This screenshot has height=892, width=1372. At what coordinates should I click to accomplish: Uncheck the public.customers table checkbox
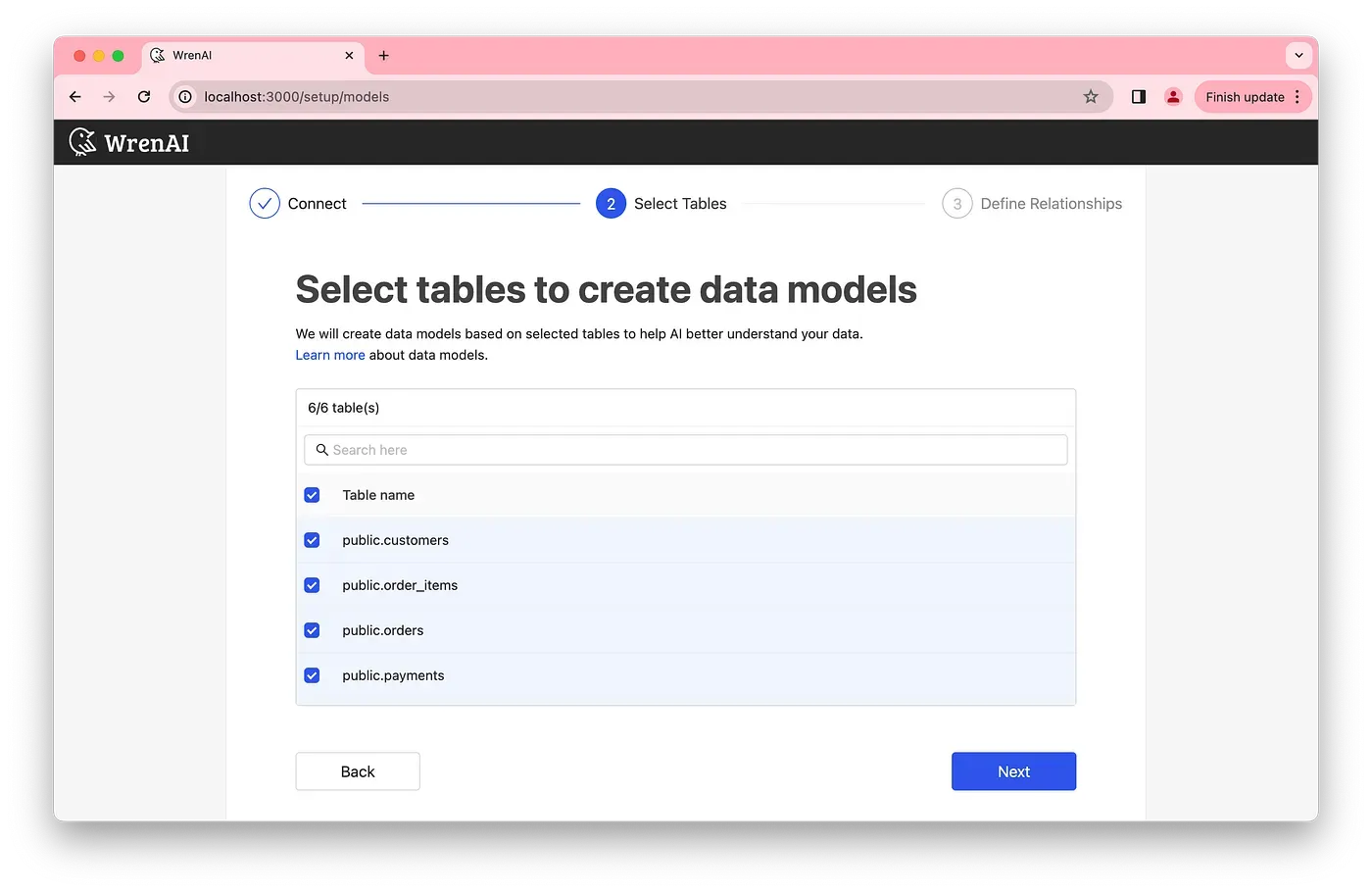click(312, 540)
